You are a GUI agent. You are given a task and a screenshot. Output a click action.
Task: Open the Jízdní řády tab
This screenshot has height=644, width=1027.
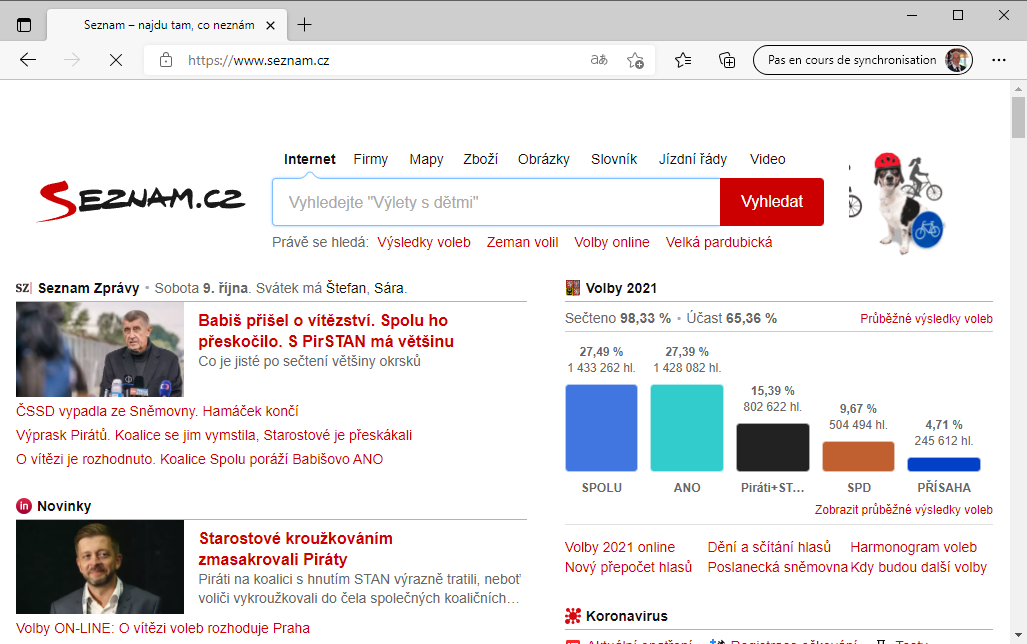point(693,159)
